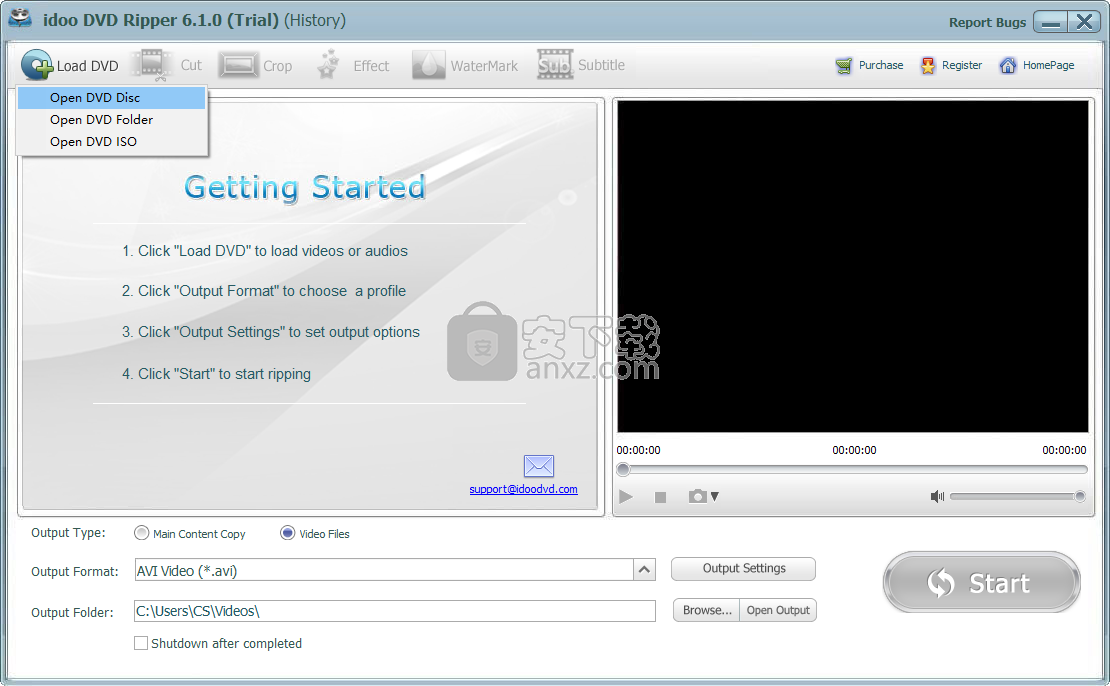This screenshot has height=686, width=1110.
Task: Click the Register text label
Action: pyautogui.click(x=961, y=65)
